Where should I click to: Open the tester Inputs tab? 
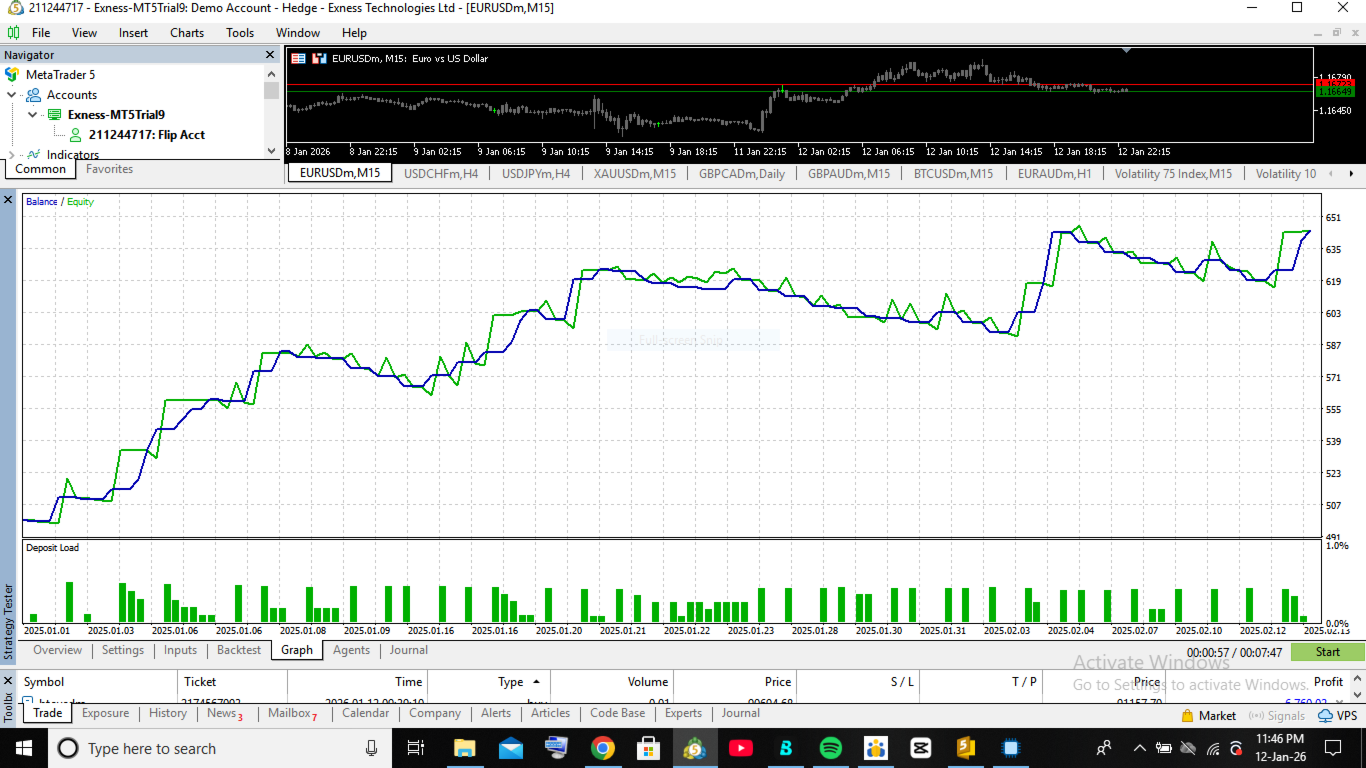(x=181, y=650)
